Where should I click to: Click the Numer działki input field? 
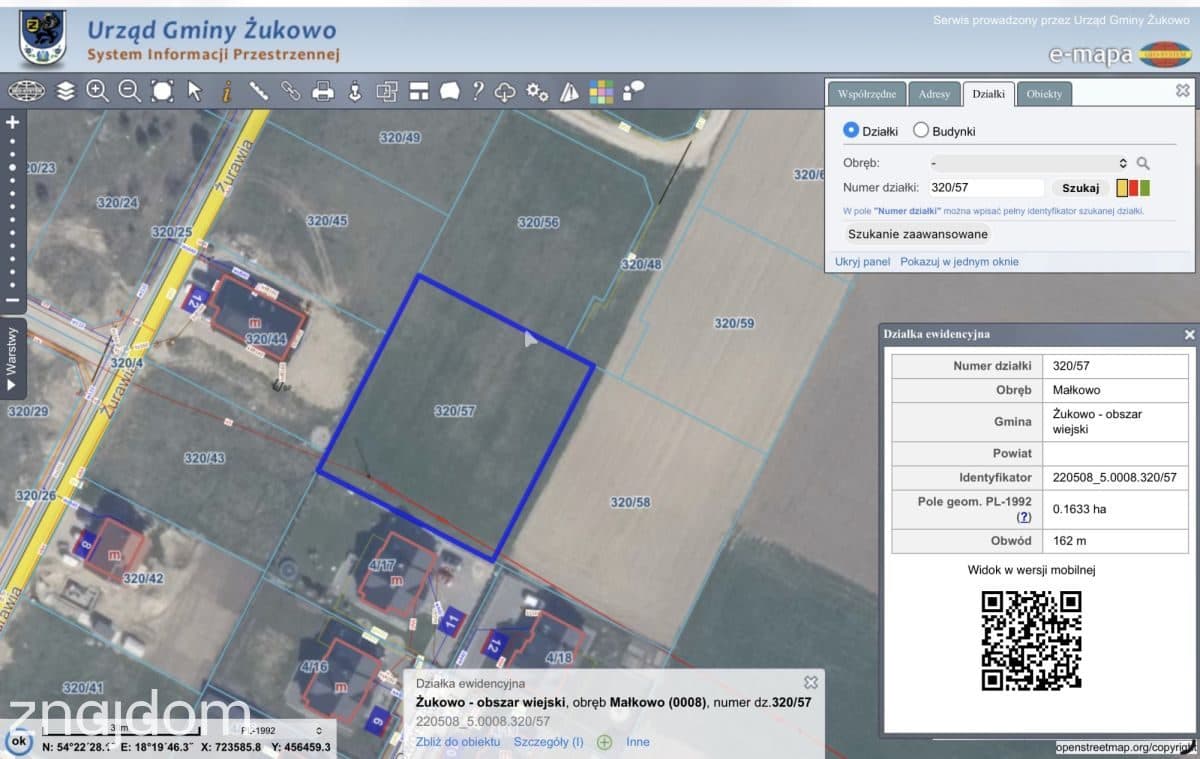986,187
